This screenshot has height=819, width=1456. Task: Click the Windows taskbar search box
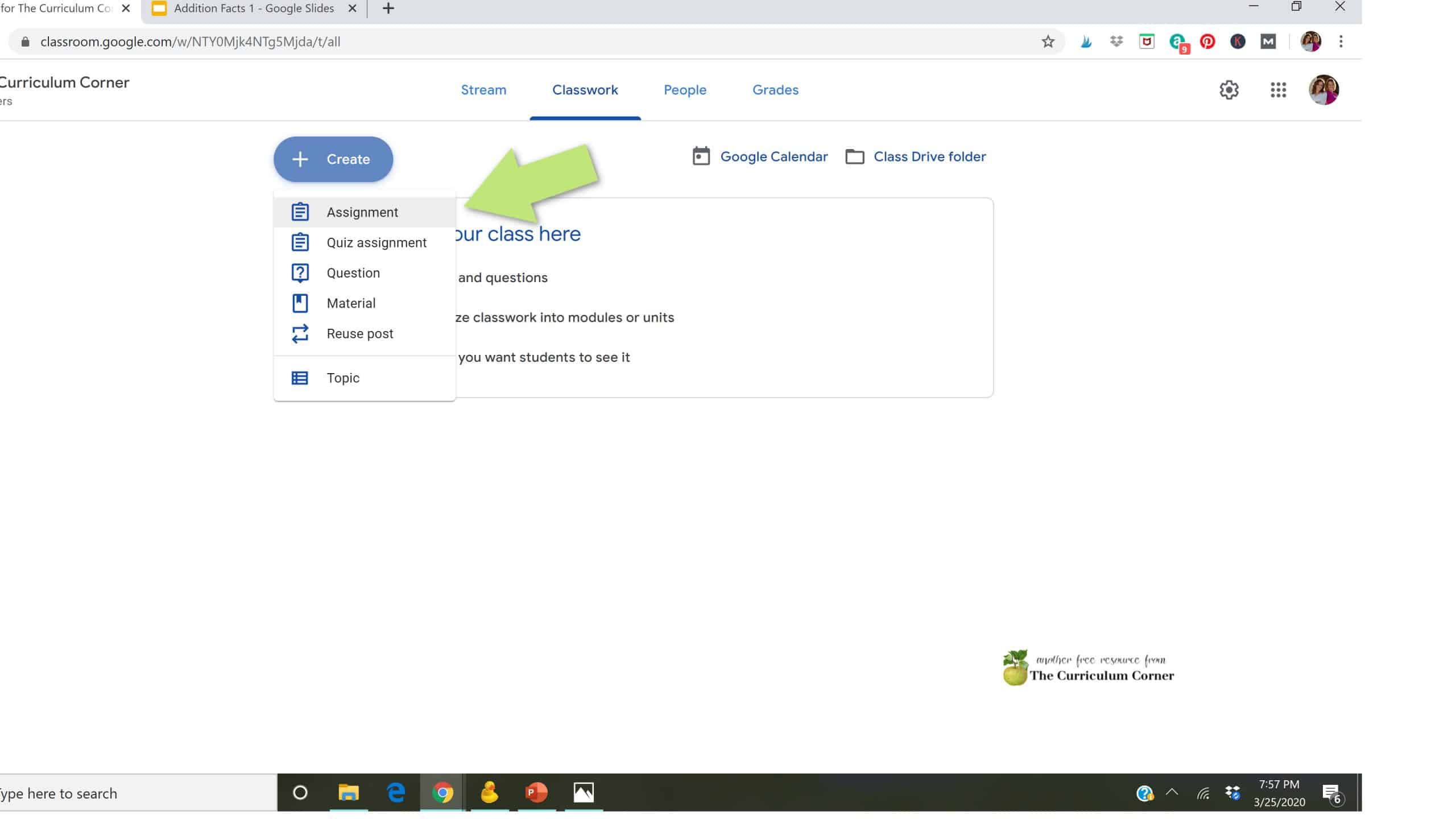[x=114, y=793]
